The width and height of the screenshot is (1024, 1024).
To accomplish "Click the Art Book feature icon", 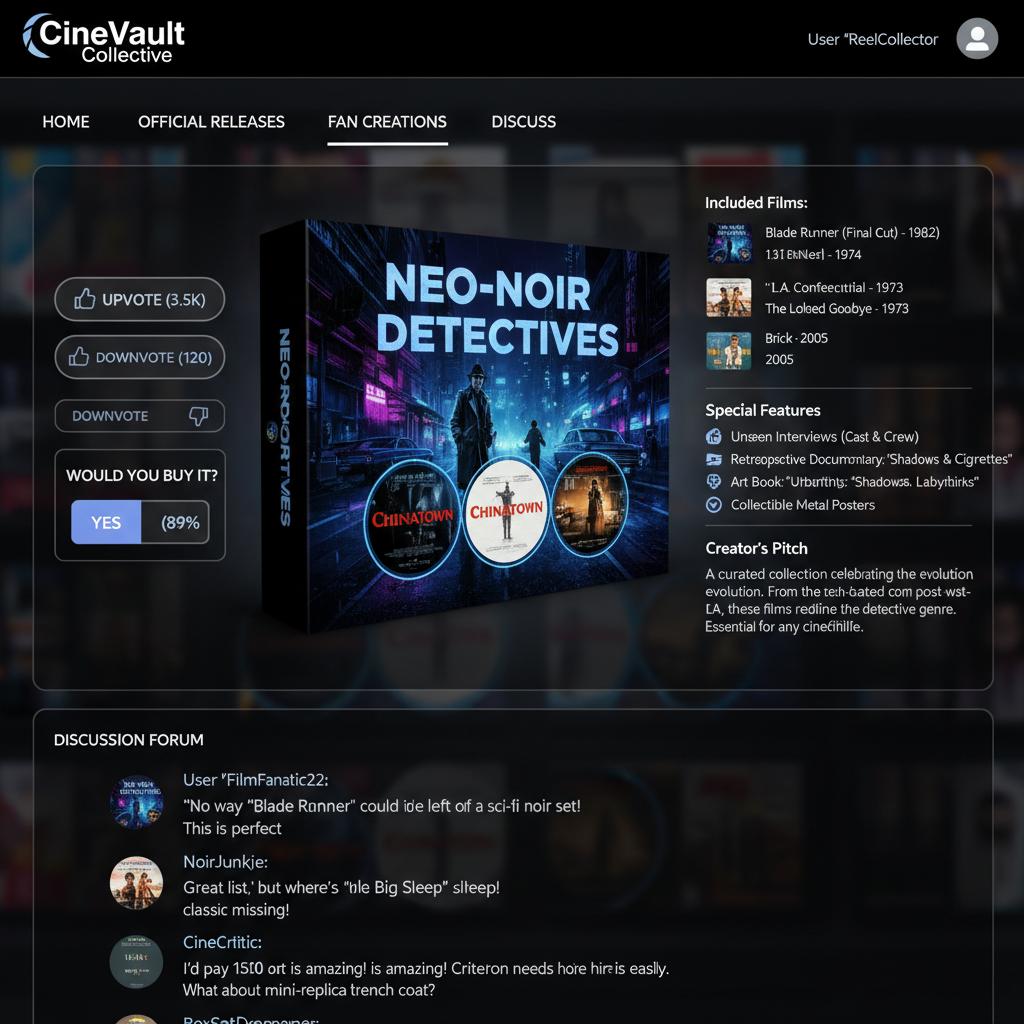I will tap(714, 482).
